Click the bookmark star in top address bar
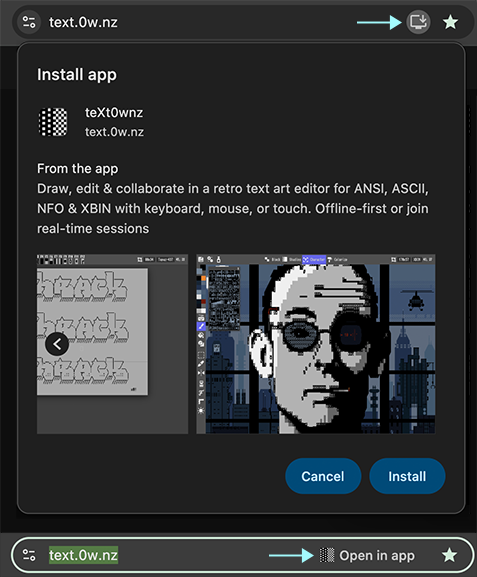 pyautogui.click(x=450, y=22)
